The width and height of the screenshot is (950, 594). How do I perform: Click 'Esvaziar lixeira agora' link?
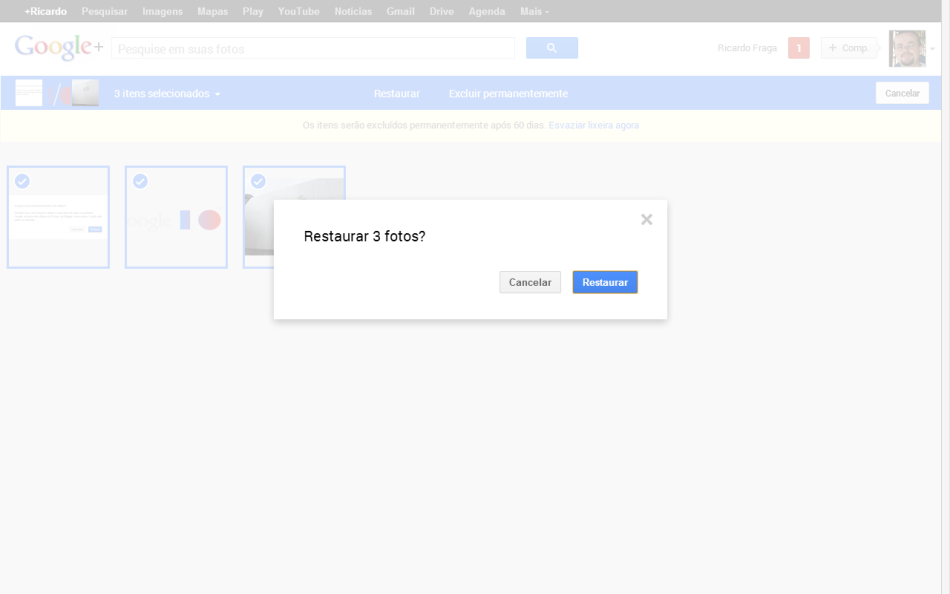(x=593, y=125)
